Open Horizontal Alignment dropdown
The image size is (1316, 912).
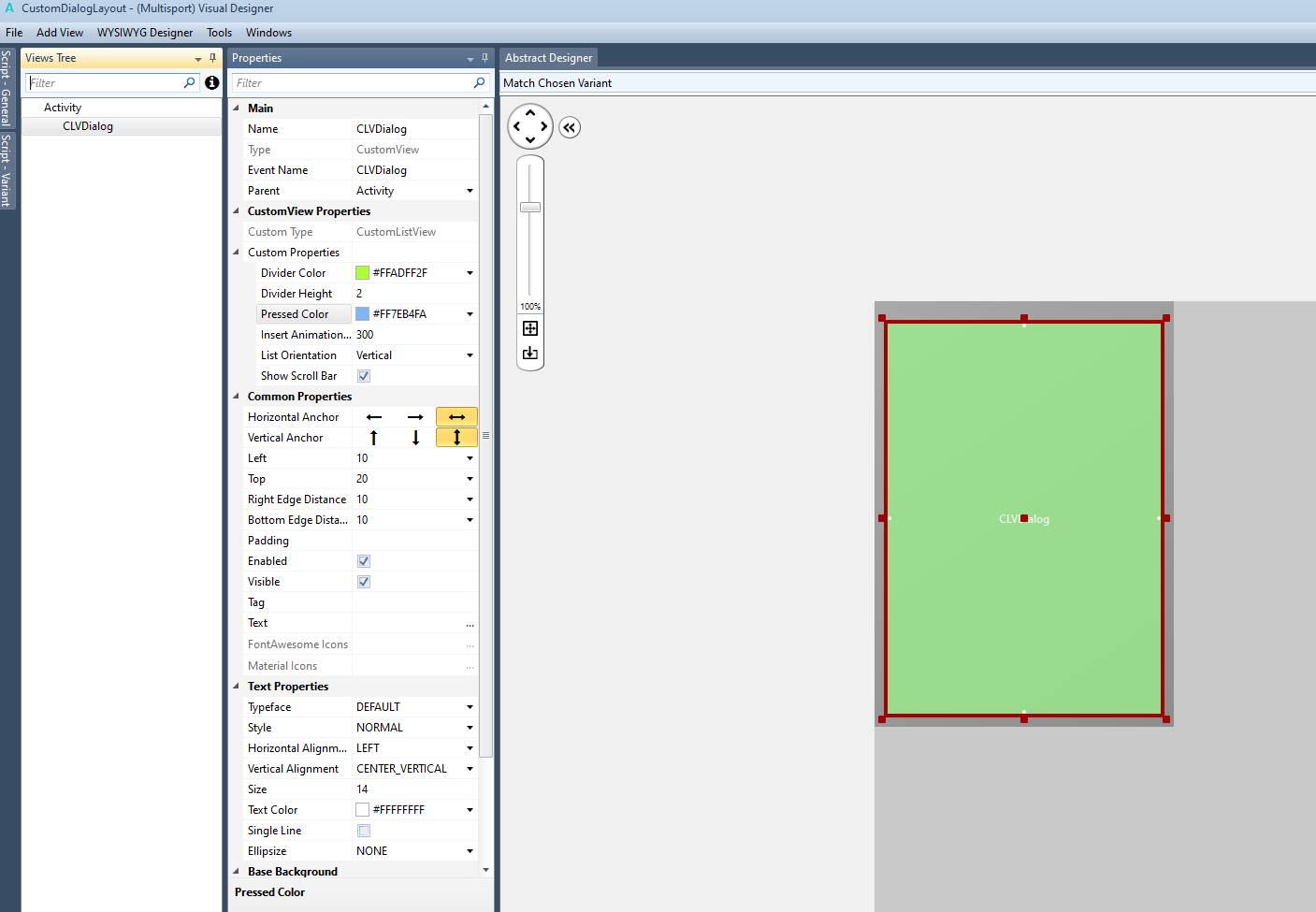coord(470,748)
